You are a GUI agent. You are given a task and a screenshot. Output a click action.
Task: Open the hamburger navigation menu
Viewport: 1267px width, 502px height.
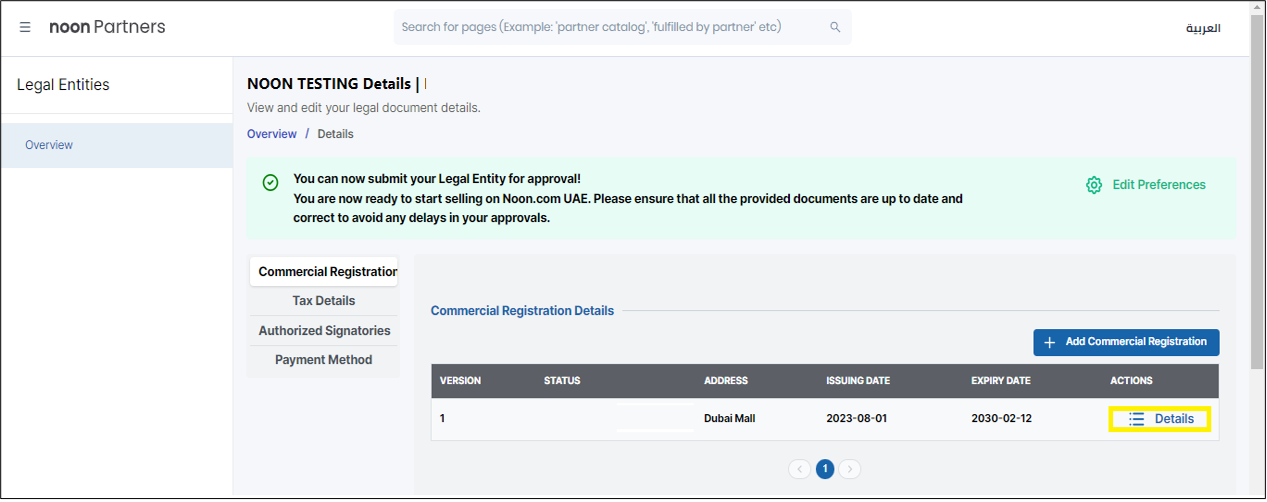click(x=25, y=27)
